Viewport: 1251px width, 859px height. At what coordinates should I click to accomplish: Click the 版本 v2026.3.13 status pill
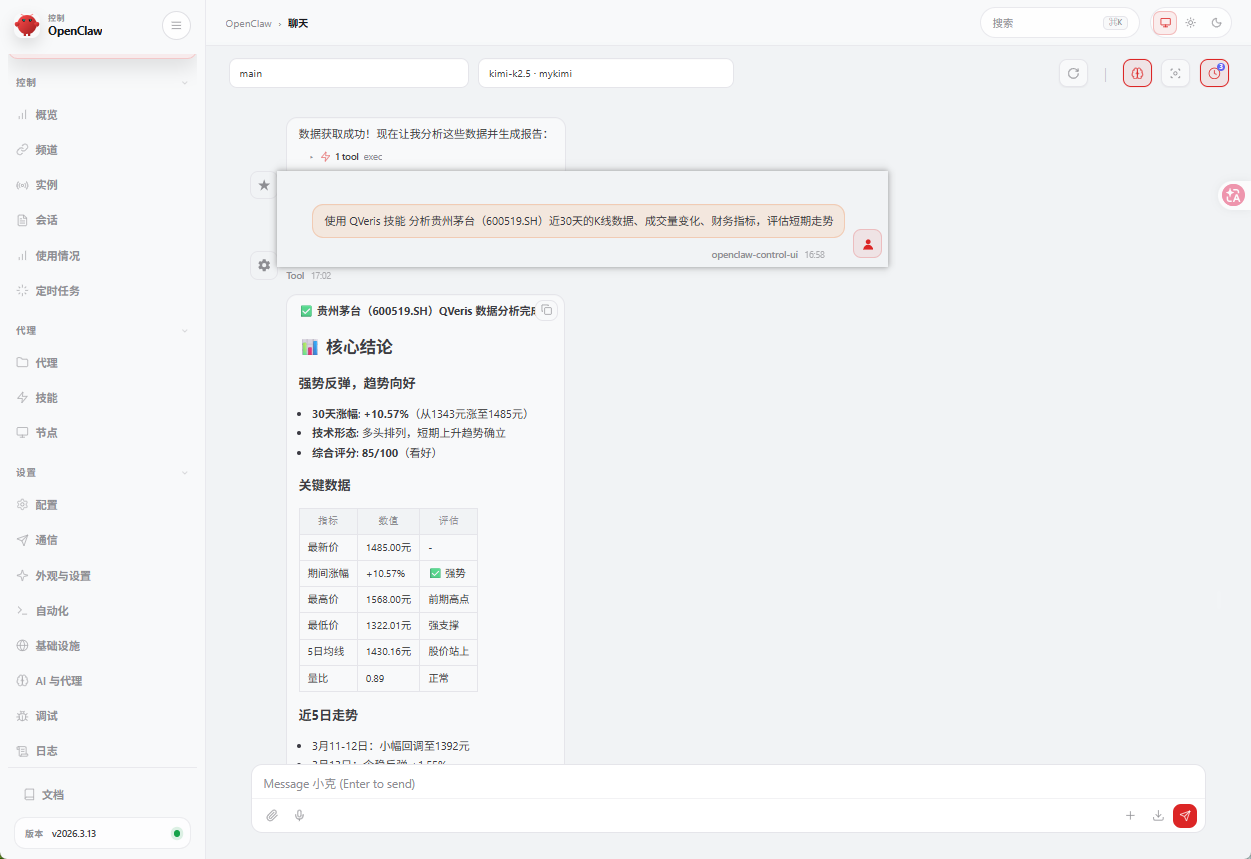pyautogui.click(x=102, y=833)
